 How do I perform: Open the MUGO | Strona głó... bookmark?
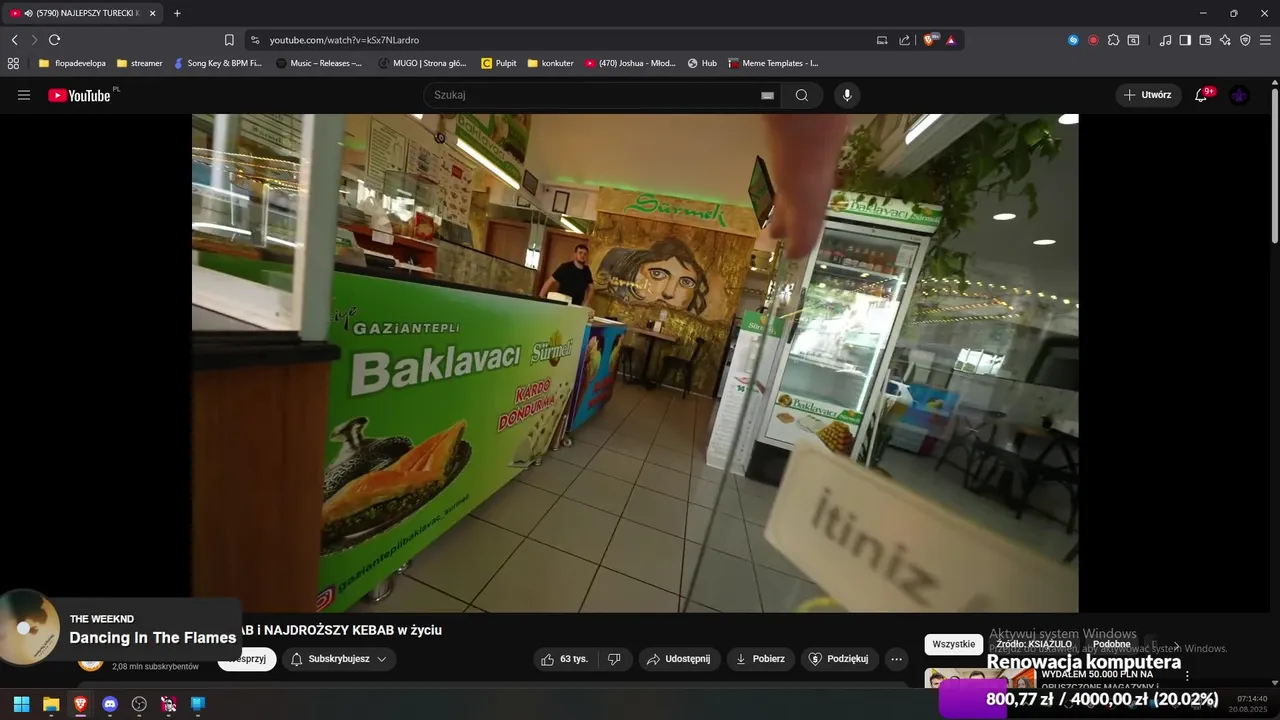423,63
